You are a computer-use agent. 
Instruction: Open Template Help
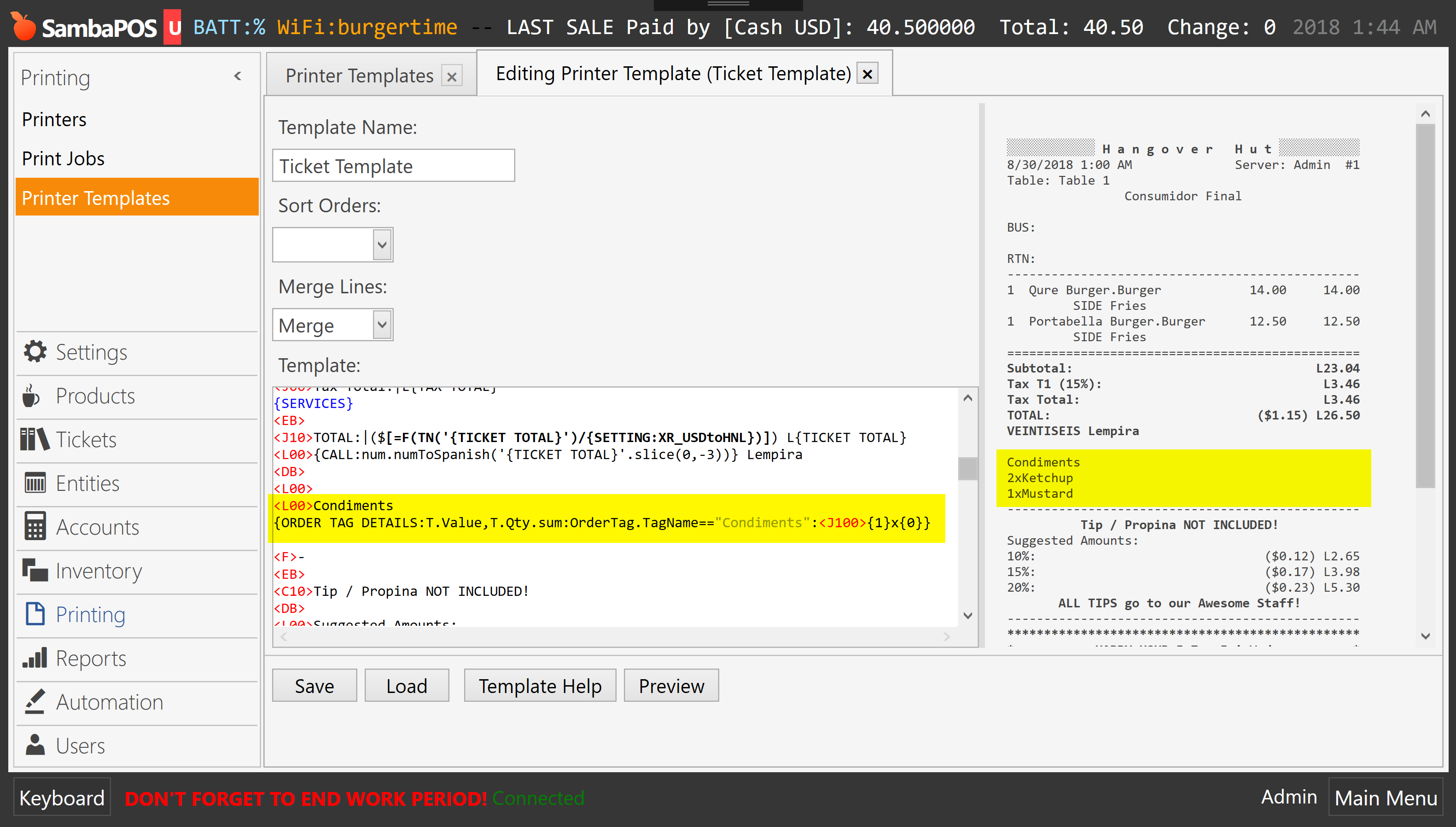pos(540,686)
